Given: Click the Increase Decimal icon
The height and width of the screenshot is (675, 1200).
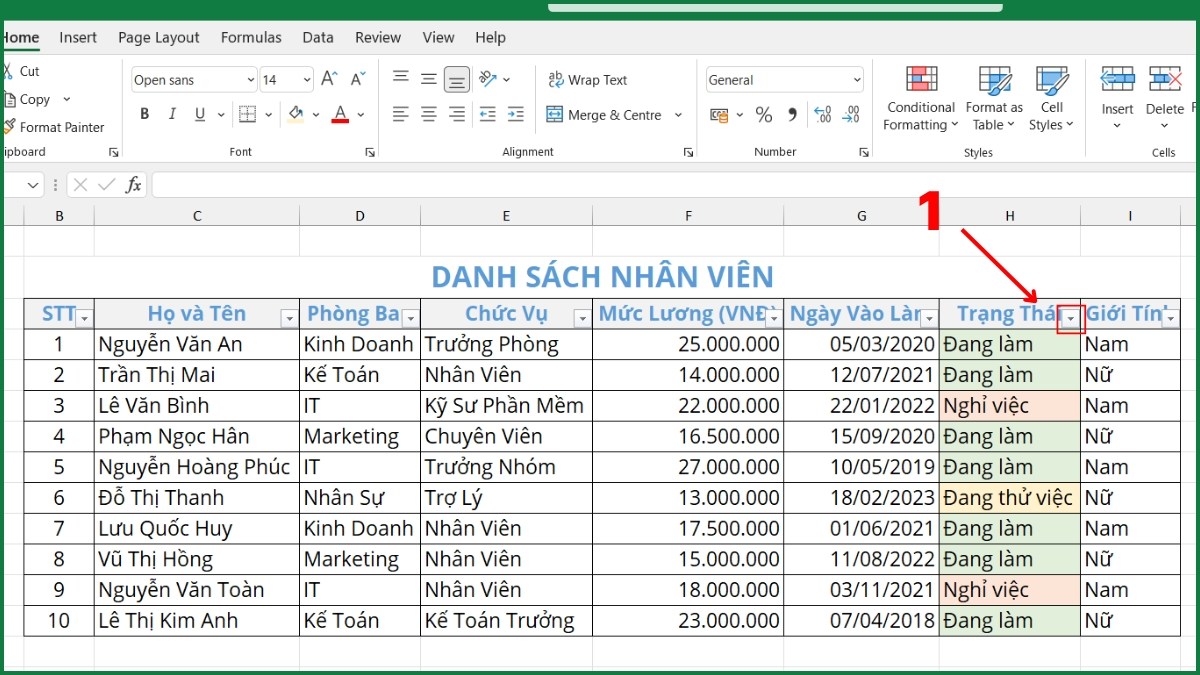Looking at the screenshot, I should coord(822,115).
